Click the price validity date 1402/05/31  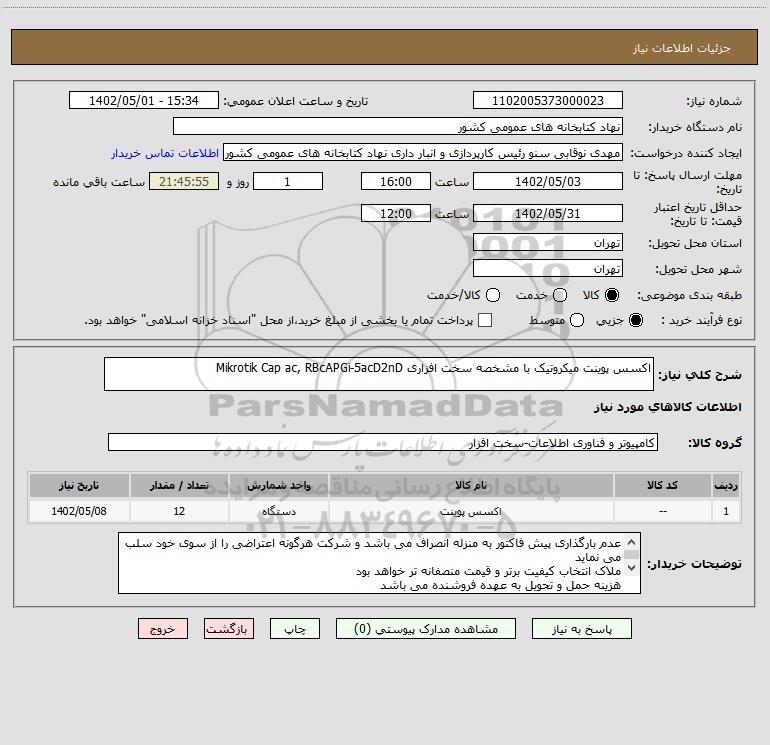click(548, 213)
